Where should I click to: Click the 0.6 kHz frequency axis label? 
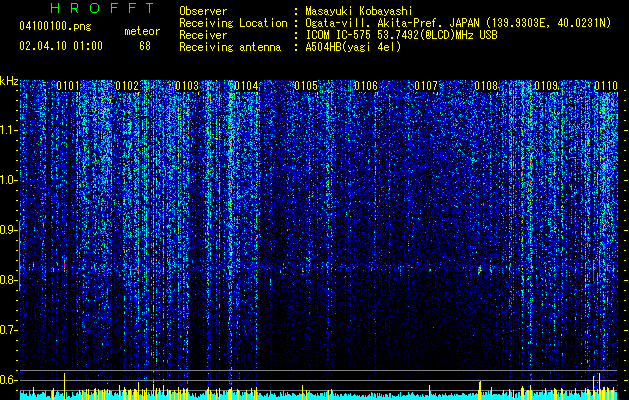9,380
